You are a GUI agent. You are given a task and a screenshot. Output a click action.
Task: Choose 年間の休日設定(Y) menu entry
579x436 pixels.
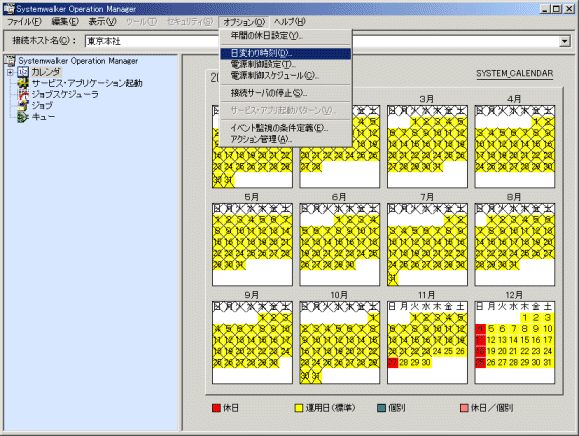[x=285, y=35]
